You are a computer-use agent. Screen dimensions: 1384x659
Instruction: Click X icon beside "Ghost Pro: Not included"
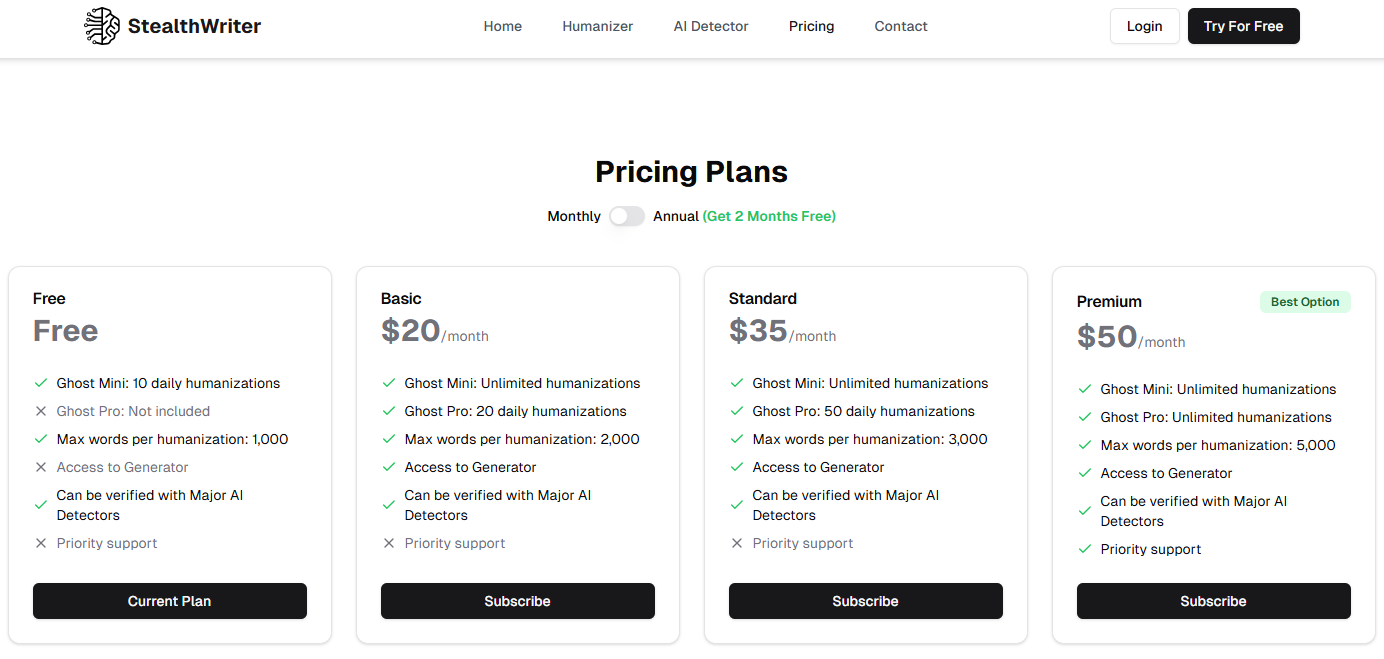click(41, 411)
